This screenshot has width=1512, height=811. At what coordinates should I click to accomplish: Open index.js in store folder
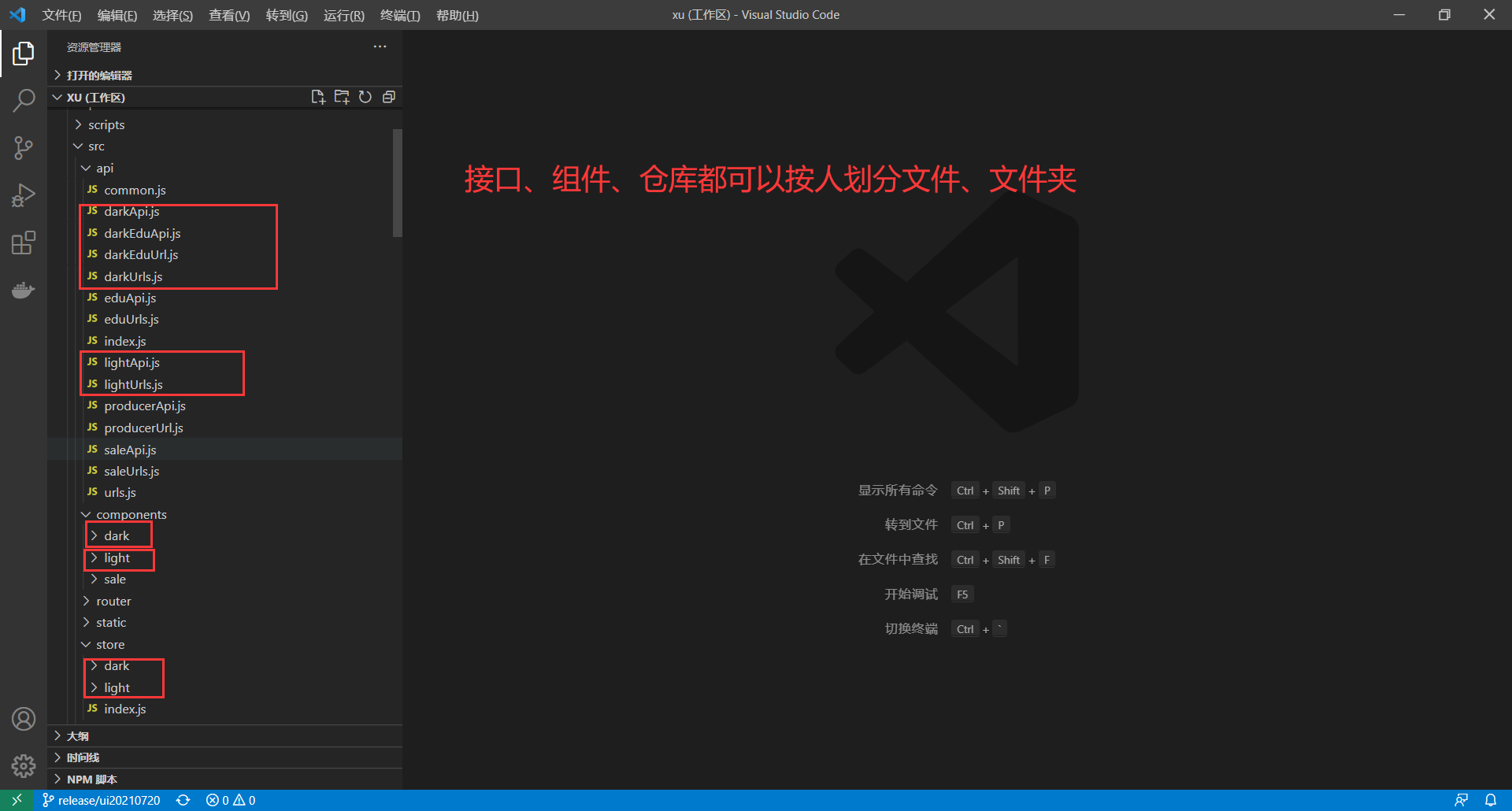(224, 709)
